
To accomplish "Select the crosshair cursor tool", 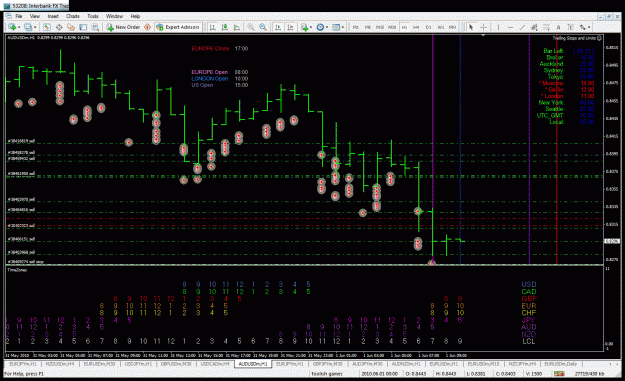I will 483,27.
